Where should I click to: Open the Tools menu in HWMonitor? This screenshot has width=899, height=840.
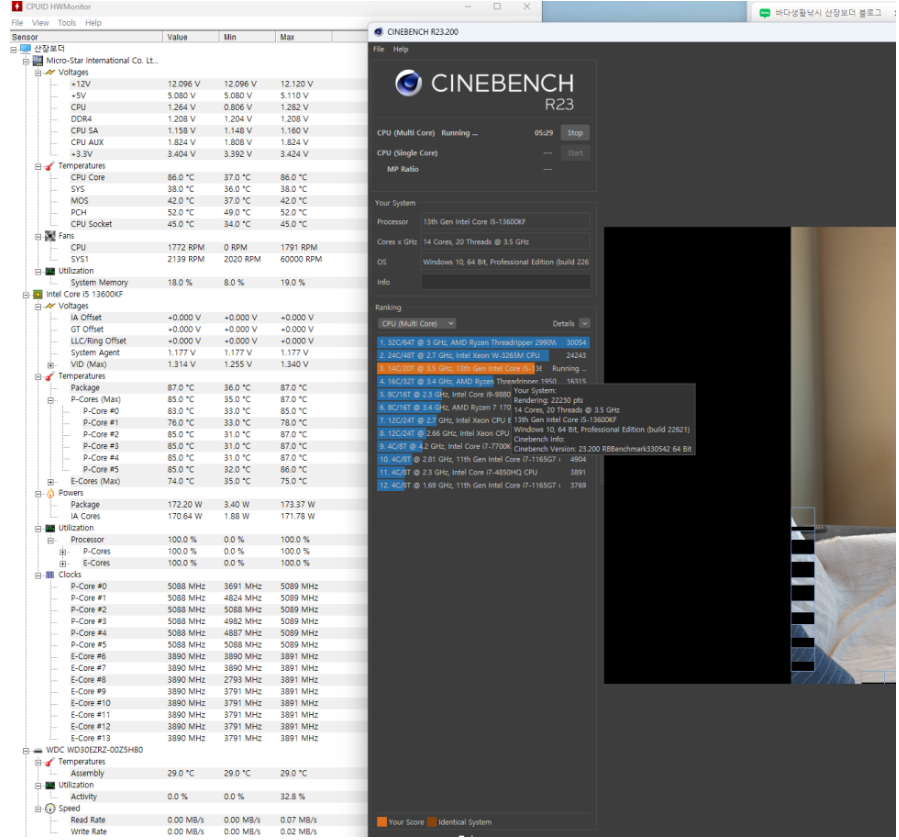coord(67,23)
